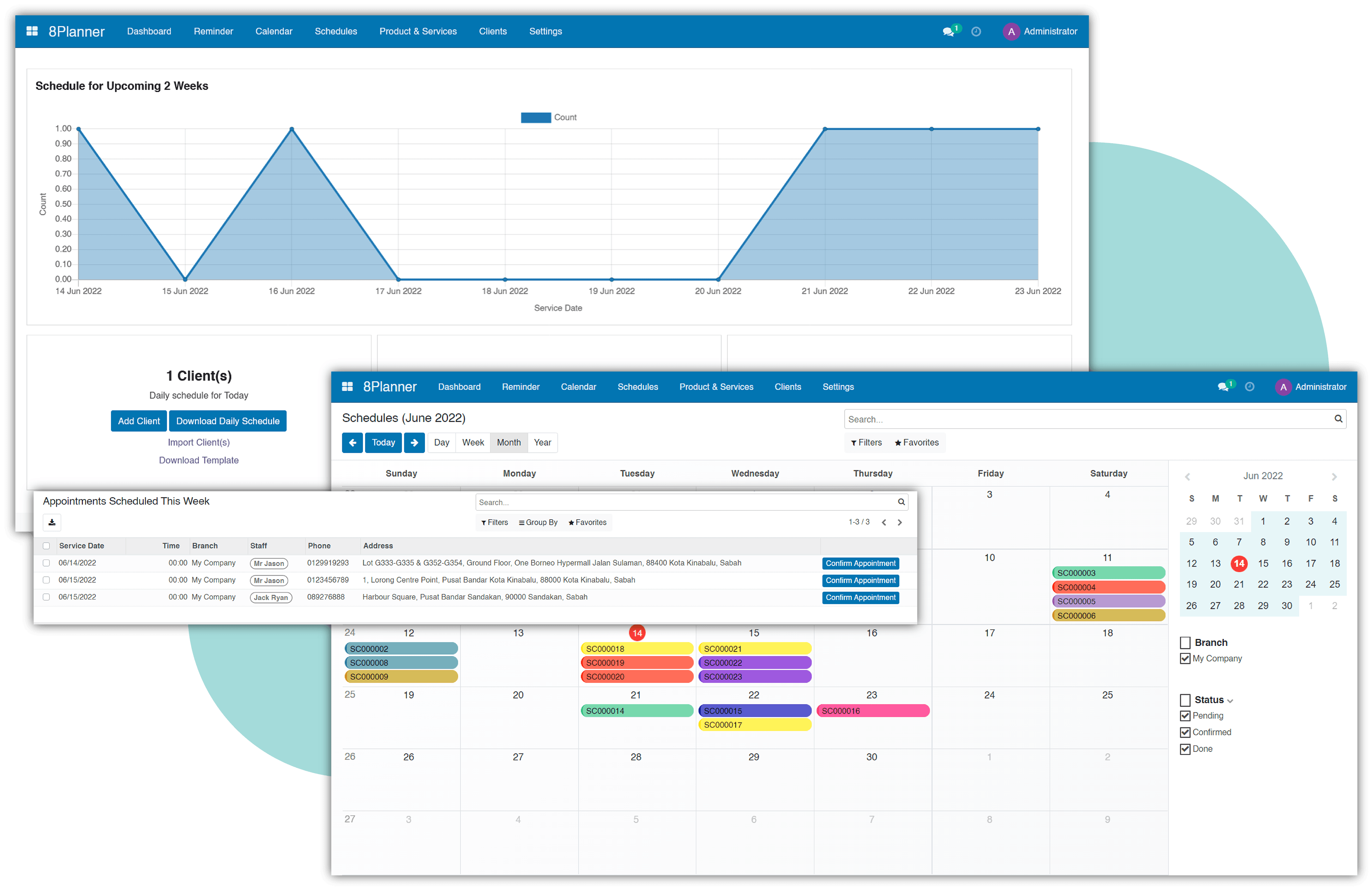1372x890 pixels.
Task: Open Product & Services menu in Dashboard window
Action: click(418, 31)
